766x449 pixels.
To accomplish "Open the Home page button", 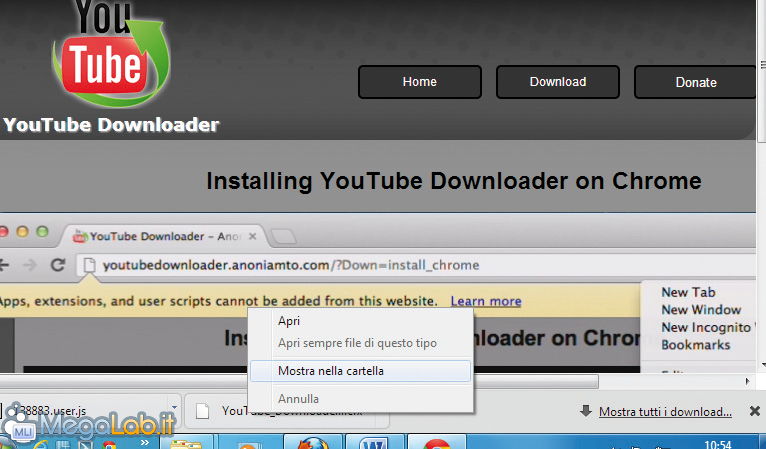I will [420, 82].
